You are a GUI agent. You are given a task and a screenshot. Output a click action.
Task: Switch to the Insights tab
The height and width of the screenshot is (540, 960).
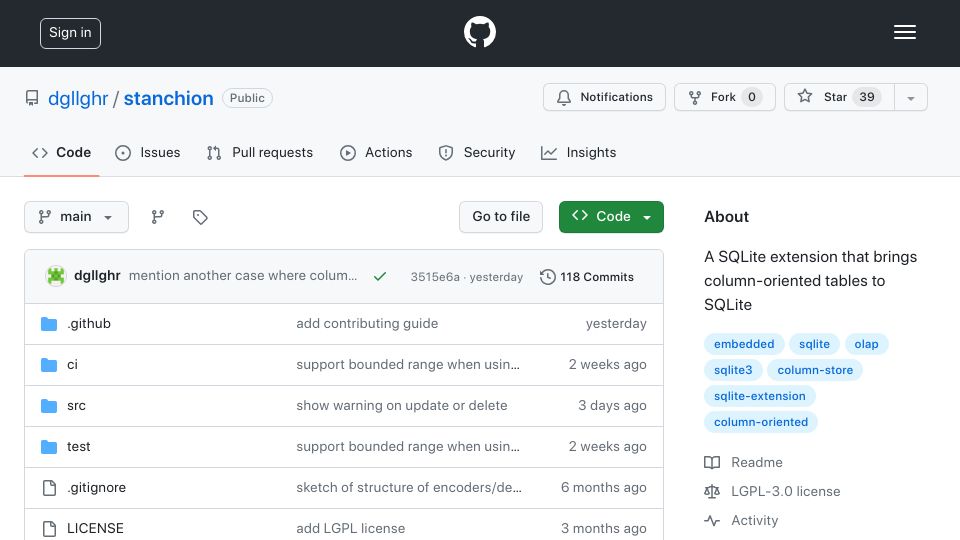coord(578,152)
